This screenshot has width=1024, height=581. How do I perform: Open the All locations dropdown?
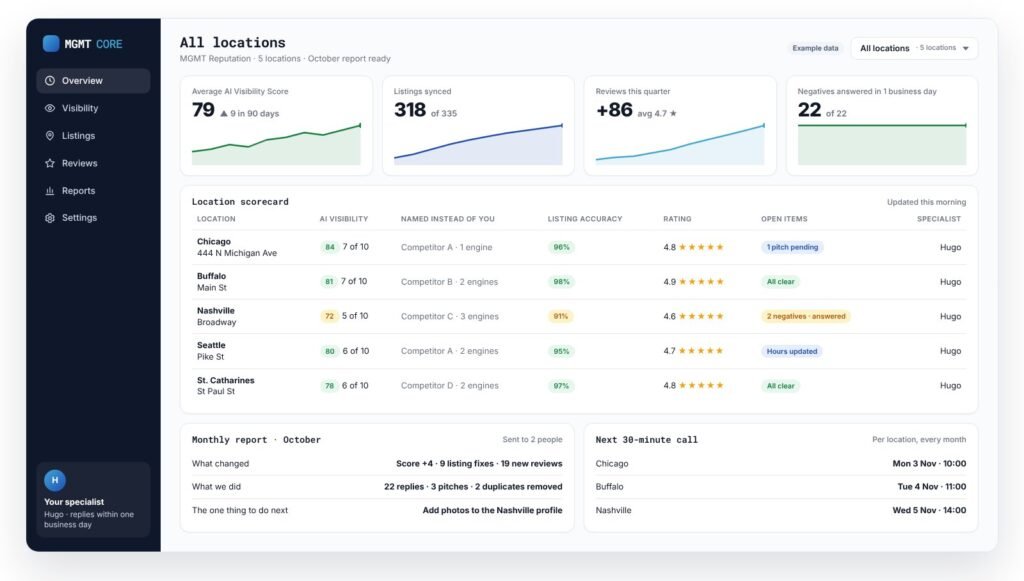tap(914, 48)
